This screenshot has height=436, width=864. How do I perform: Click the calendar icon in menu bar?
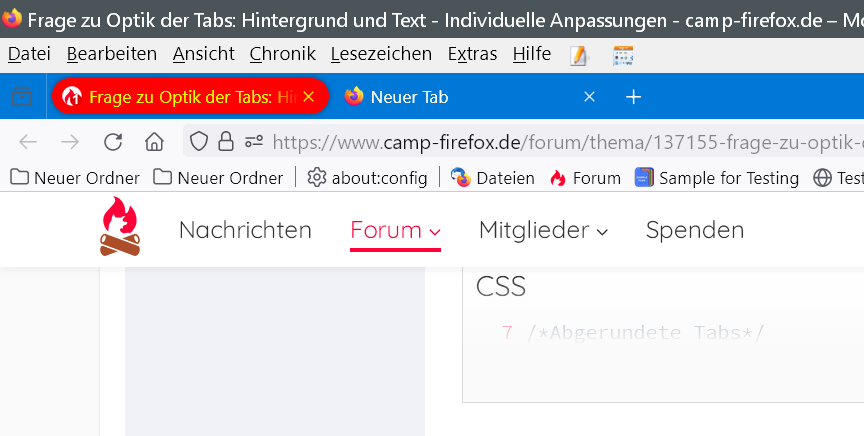click(623, 55)
